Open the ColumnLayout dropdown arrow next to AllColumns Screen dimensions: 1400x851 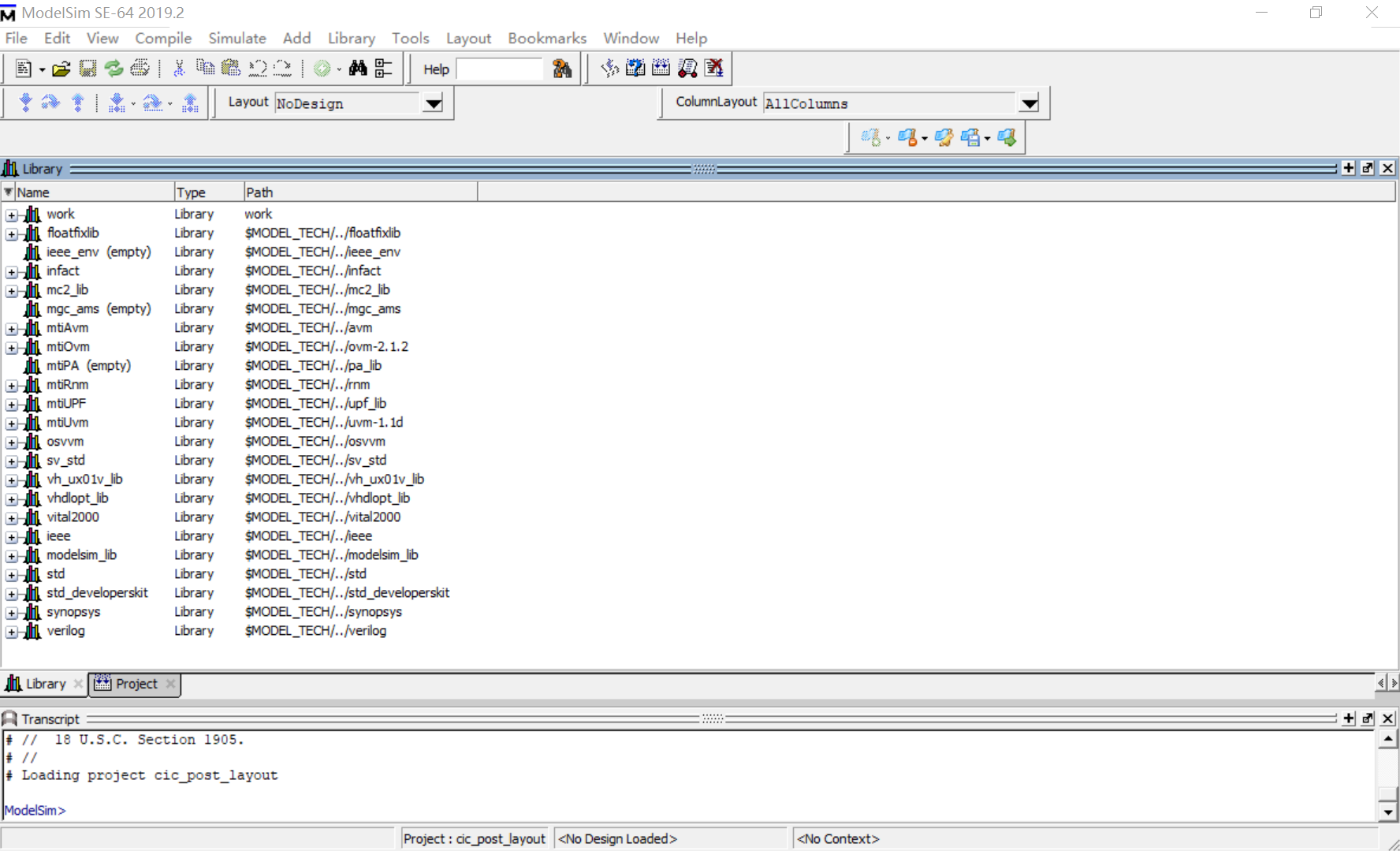[x=1030, y=103]
